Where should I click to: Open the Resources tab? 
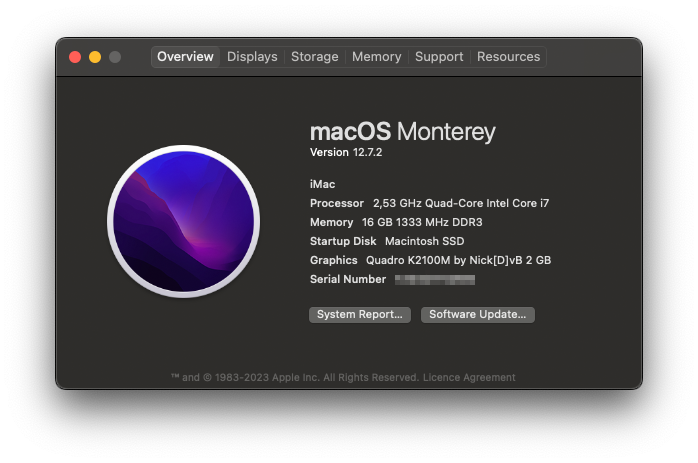(x=508, y=57)
